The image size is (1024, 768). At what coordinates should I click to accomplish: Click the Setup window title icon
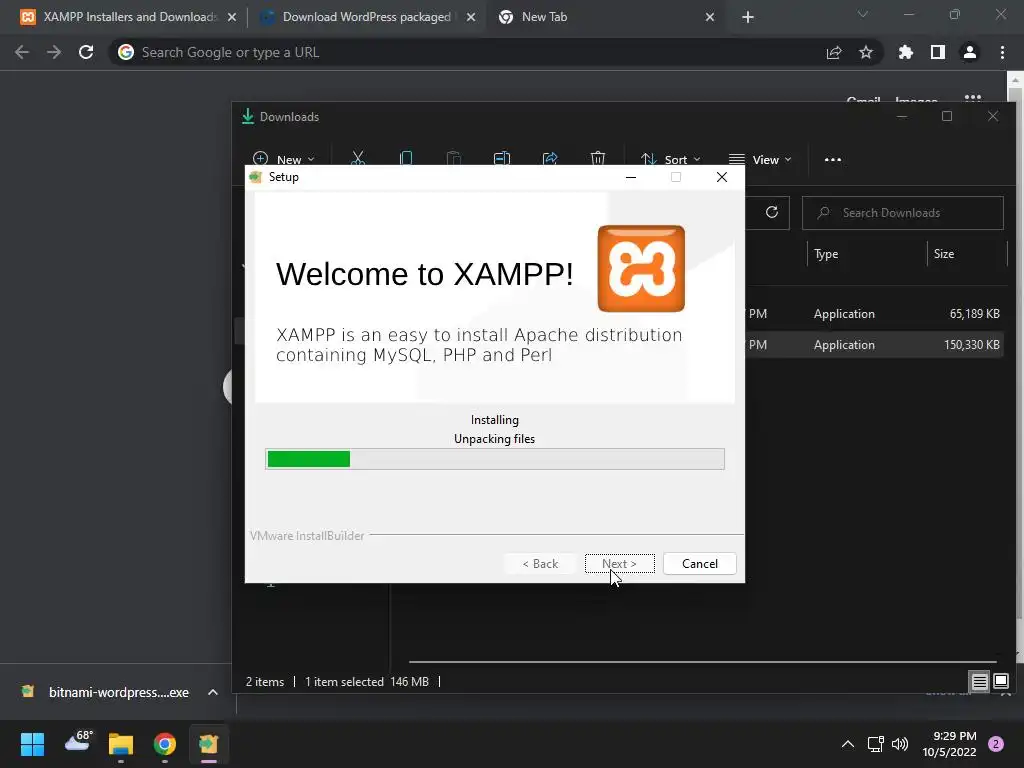(x=255, y=177)
